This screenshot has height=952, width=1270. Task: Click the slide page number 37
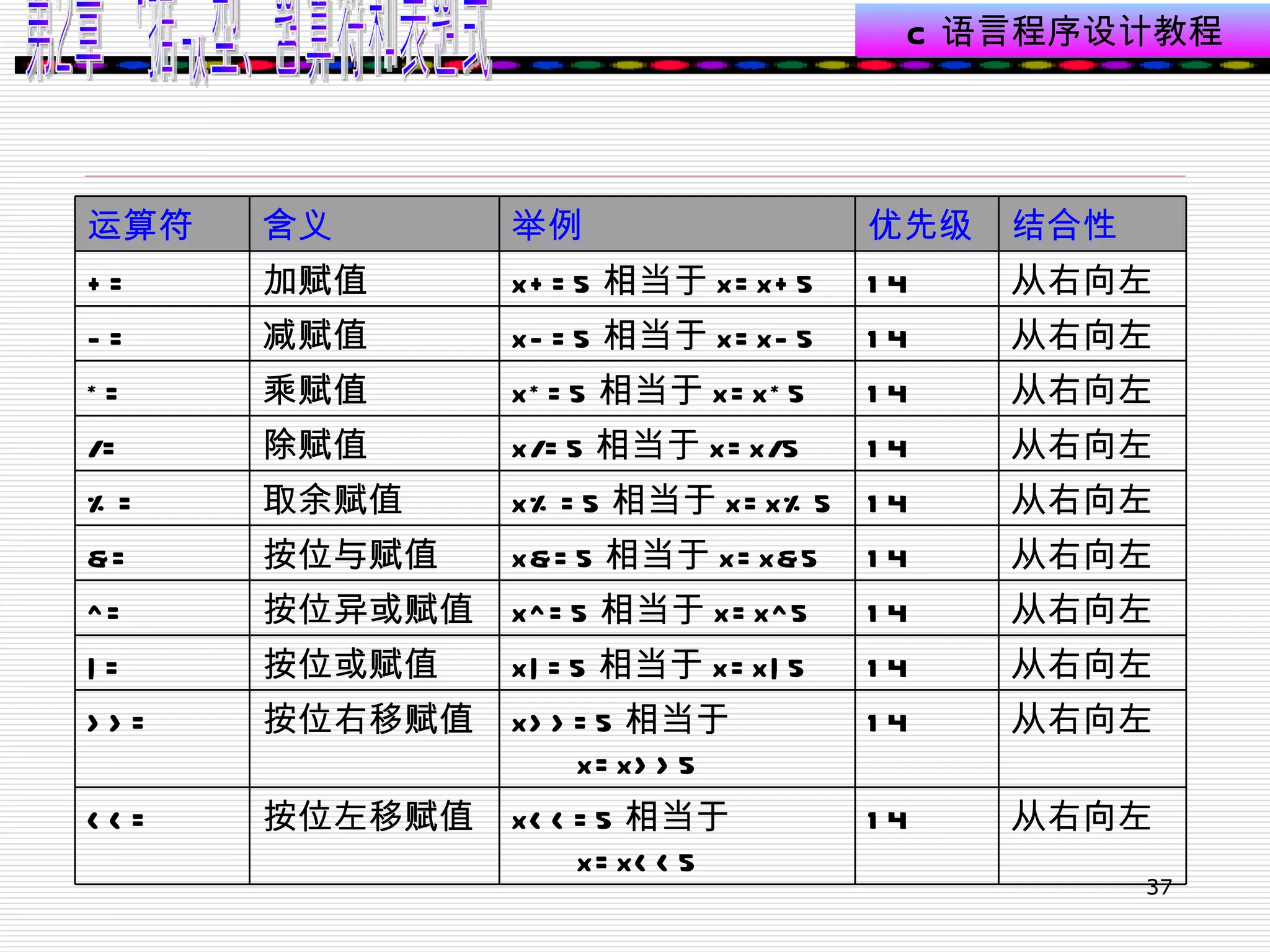pos(1158,887)
